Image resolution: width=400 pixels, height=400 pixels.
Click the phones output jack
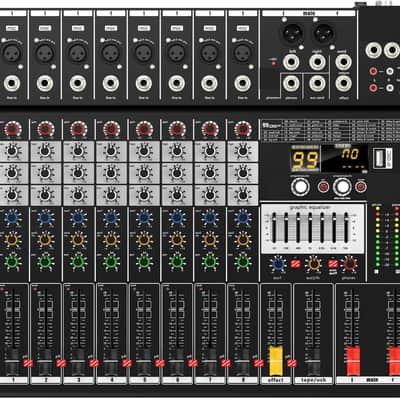291,83
